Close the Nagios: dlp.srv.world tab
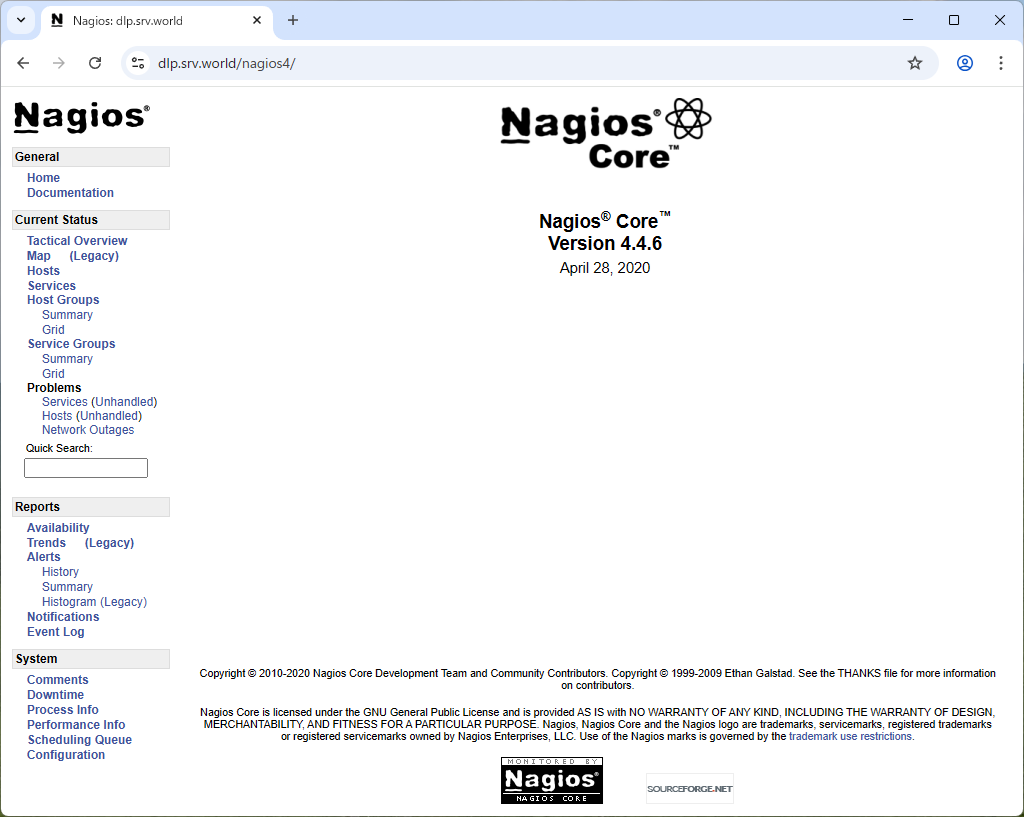This screenshot has height=817, width=1024. [x=257, y=20]
